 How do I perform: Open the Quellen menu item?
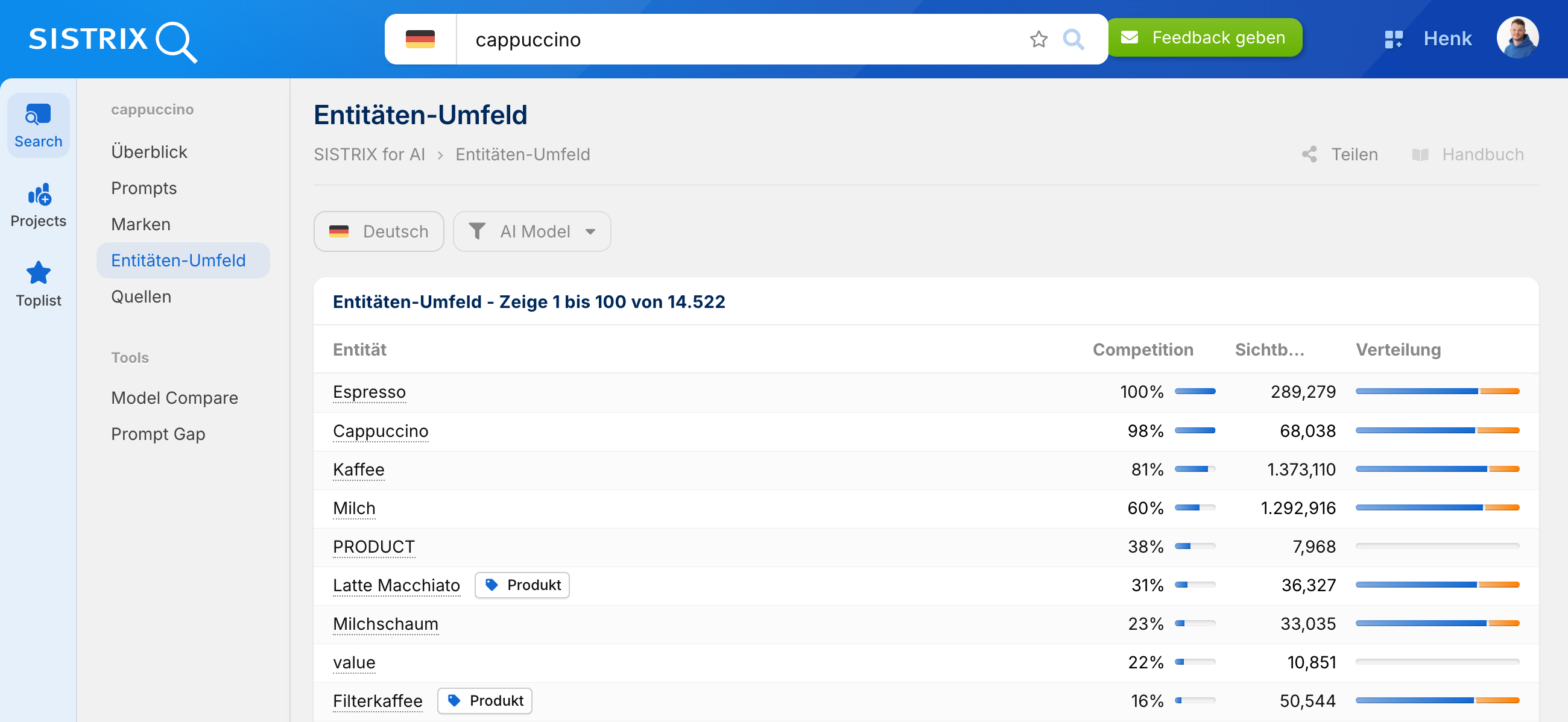[141, 297]
